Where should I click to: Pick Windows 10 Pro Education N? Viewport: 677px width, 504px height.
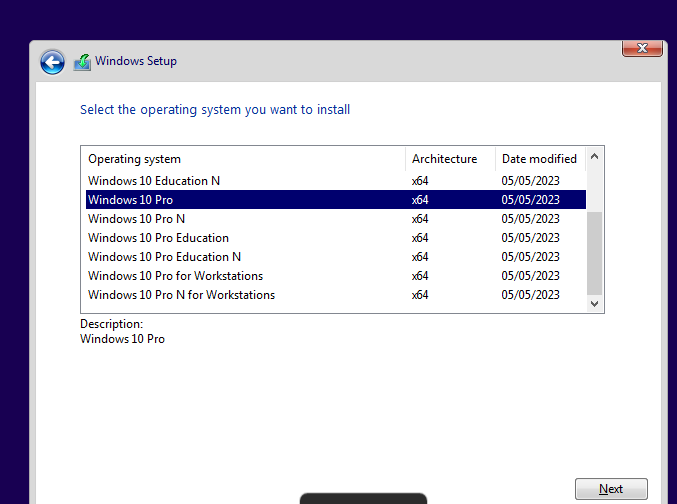click(x=336, y=257)
